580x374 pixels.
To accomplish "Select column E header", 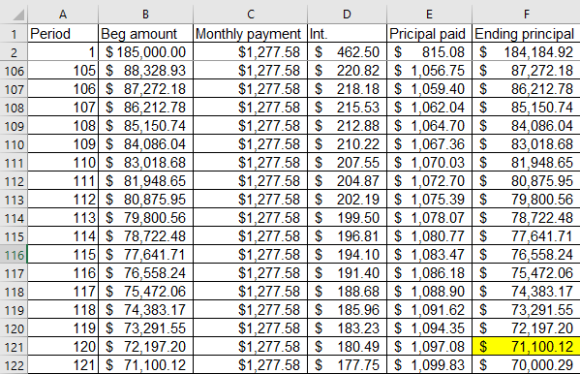I will click(429, 14).
